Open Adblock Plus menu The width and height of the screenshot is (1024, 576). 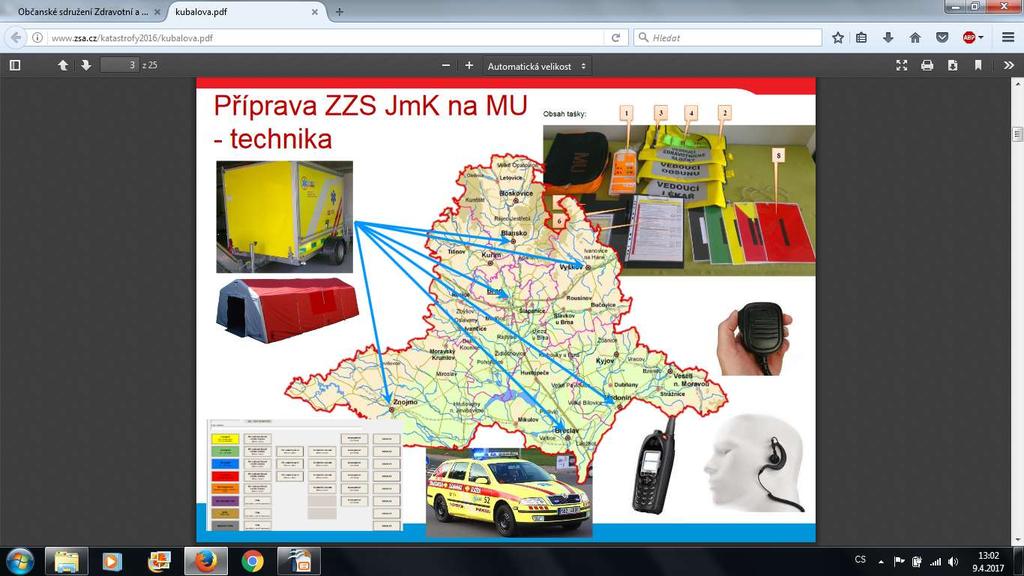972,38
